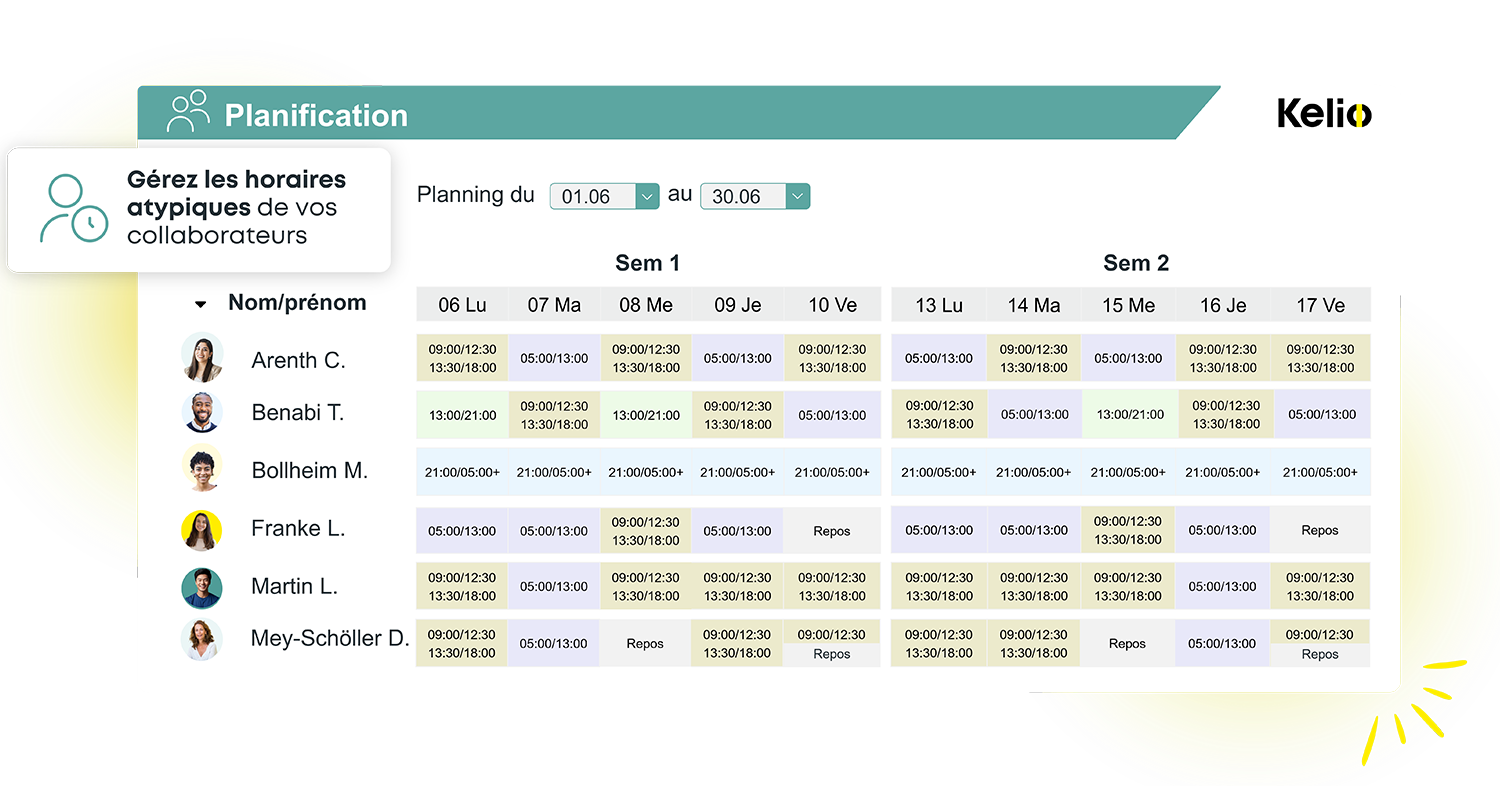The image size is (1500, 786).
Task: Click the Martin L. employee name
Action: tap(294, 586)
